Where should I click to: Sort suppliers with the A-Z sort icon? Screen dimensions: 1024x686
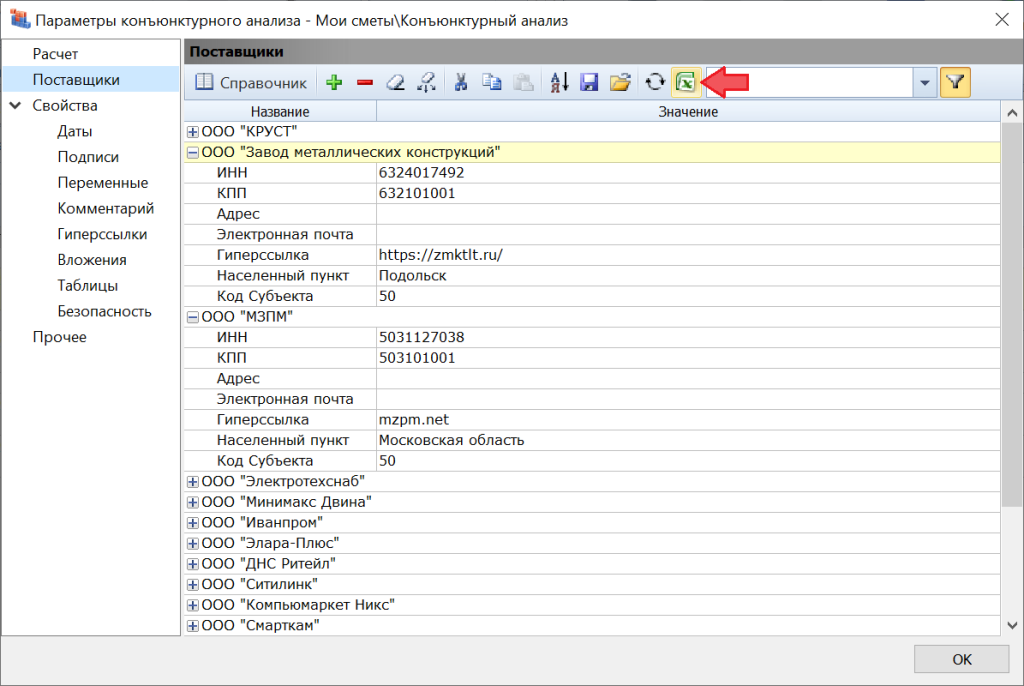point(559,83)
